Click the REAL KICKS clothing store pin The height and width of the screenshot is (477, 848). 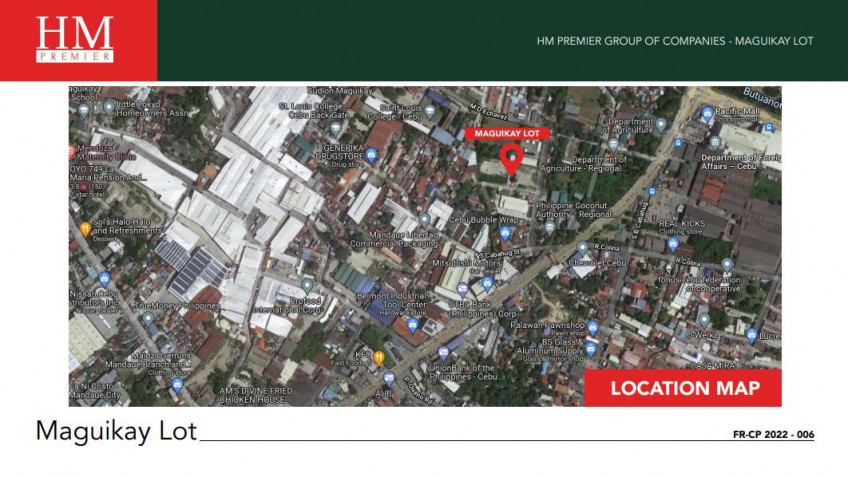pos(673,244)
